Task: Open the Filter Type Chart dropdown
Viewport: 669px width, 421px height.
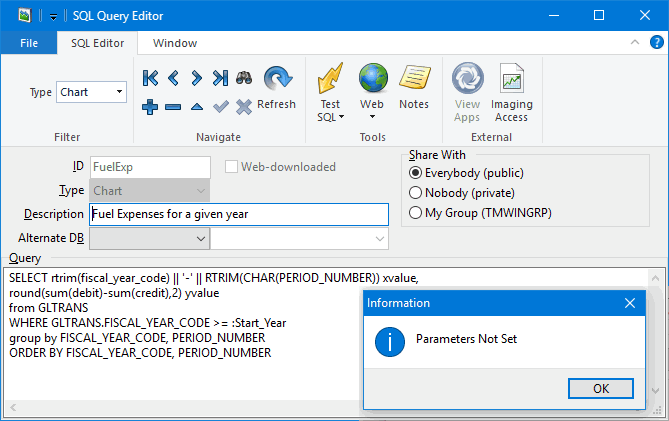Action: pos(119,92)
